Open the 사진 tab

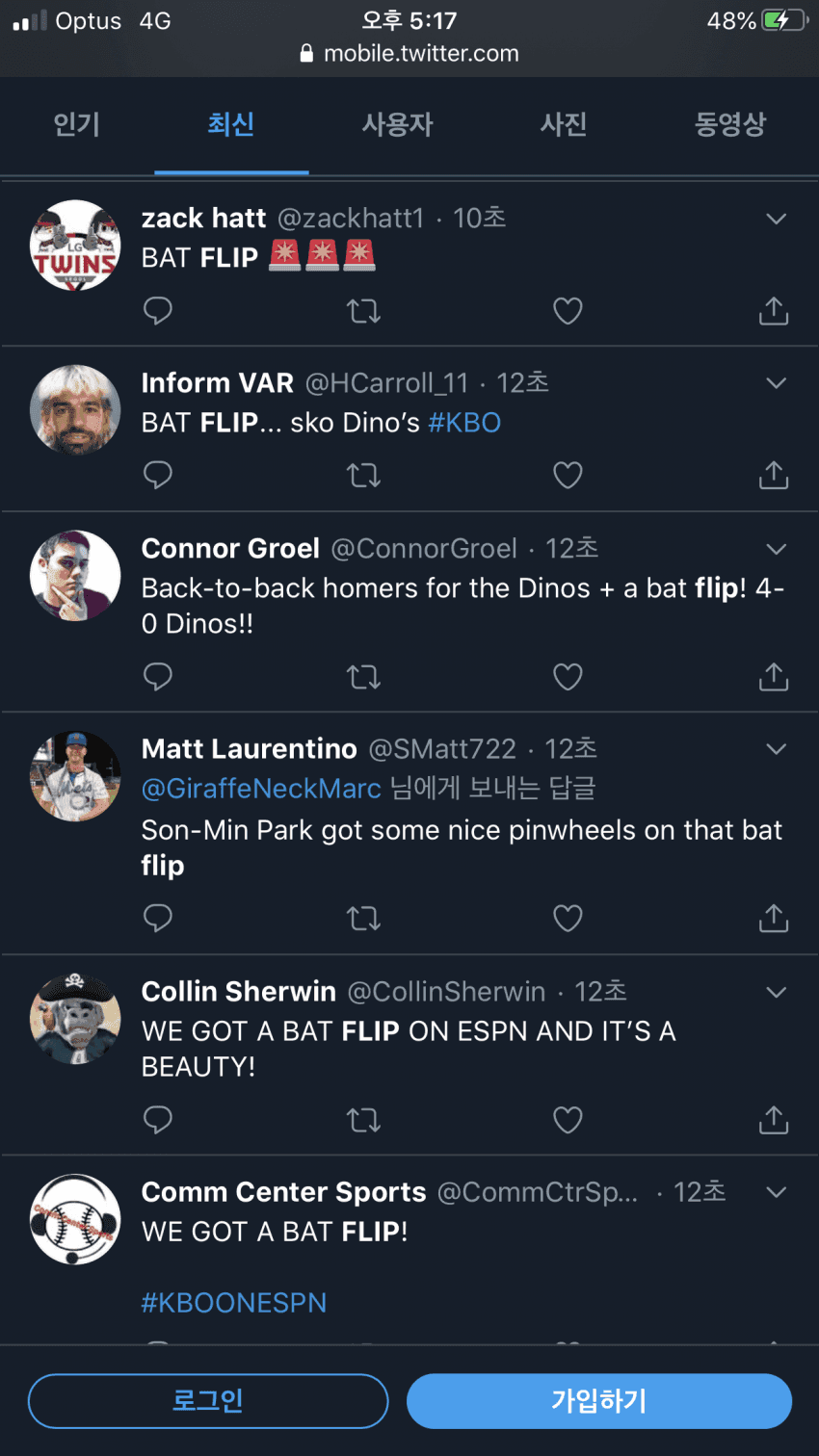coord(564,124)
